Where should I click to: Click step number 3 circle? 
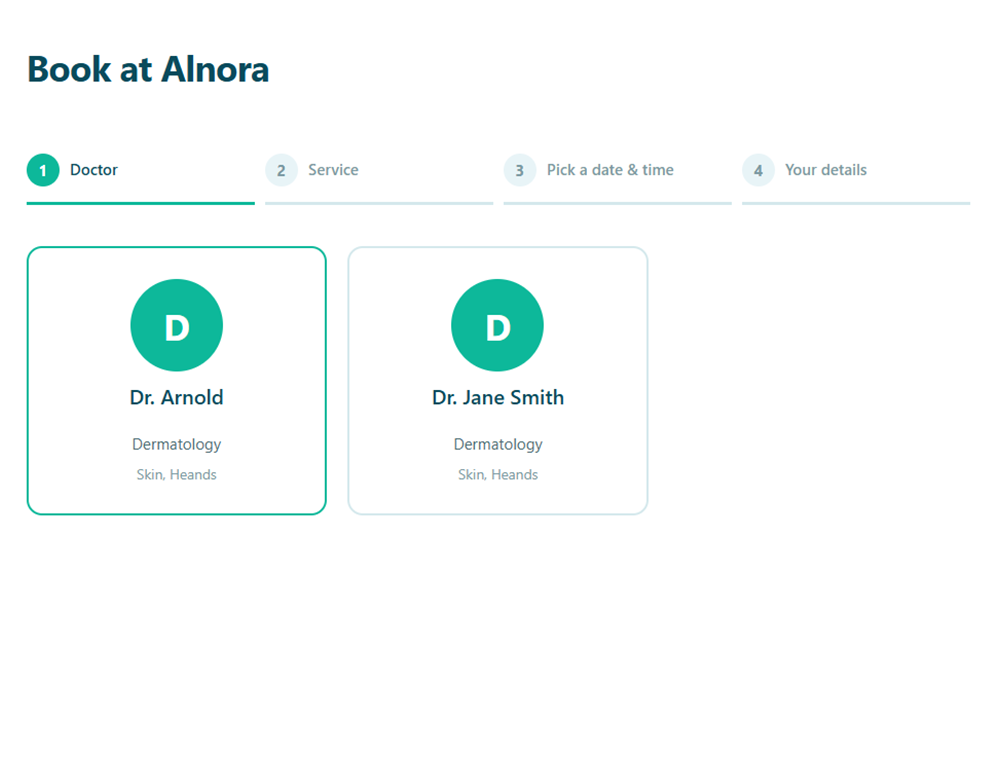520,170
